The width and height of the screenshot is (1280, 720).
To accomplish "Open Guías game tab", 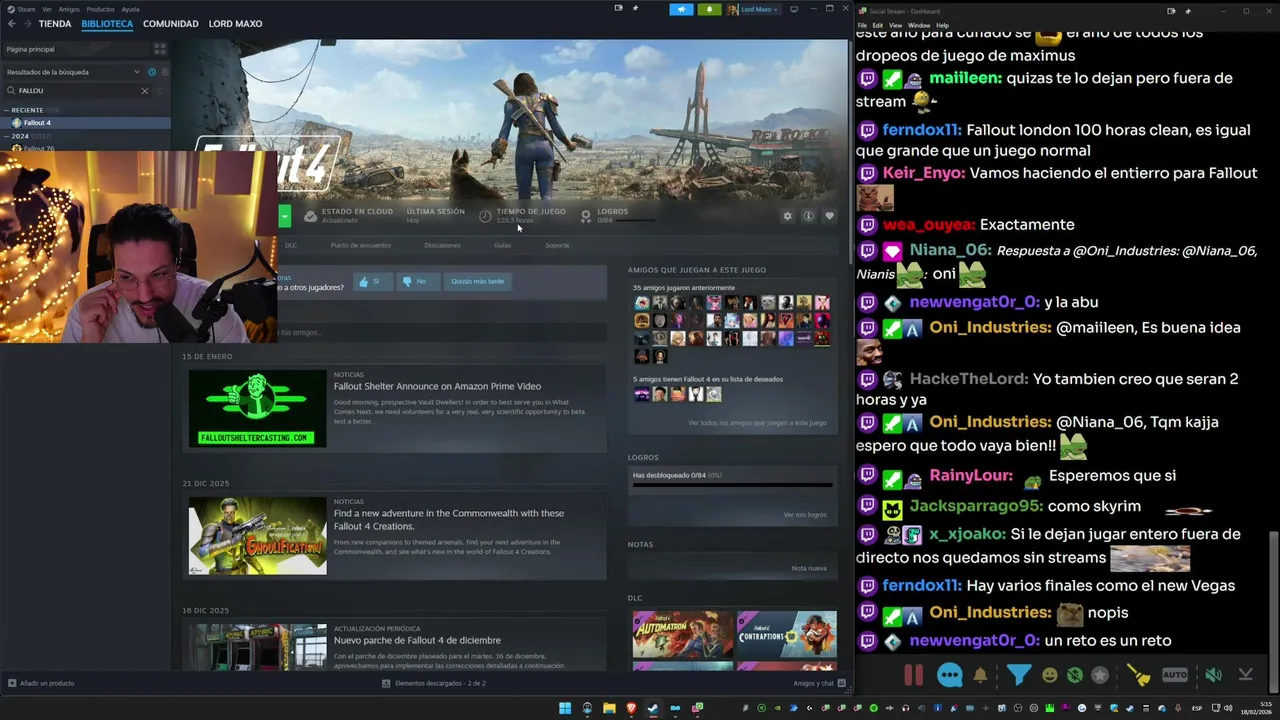I will coord(502,245).
